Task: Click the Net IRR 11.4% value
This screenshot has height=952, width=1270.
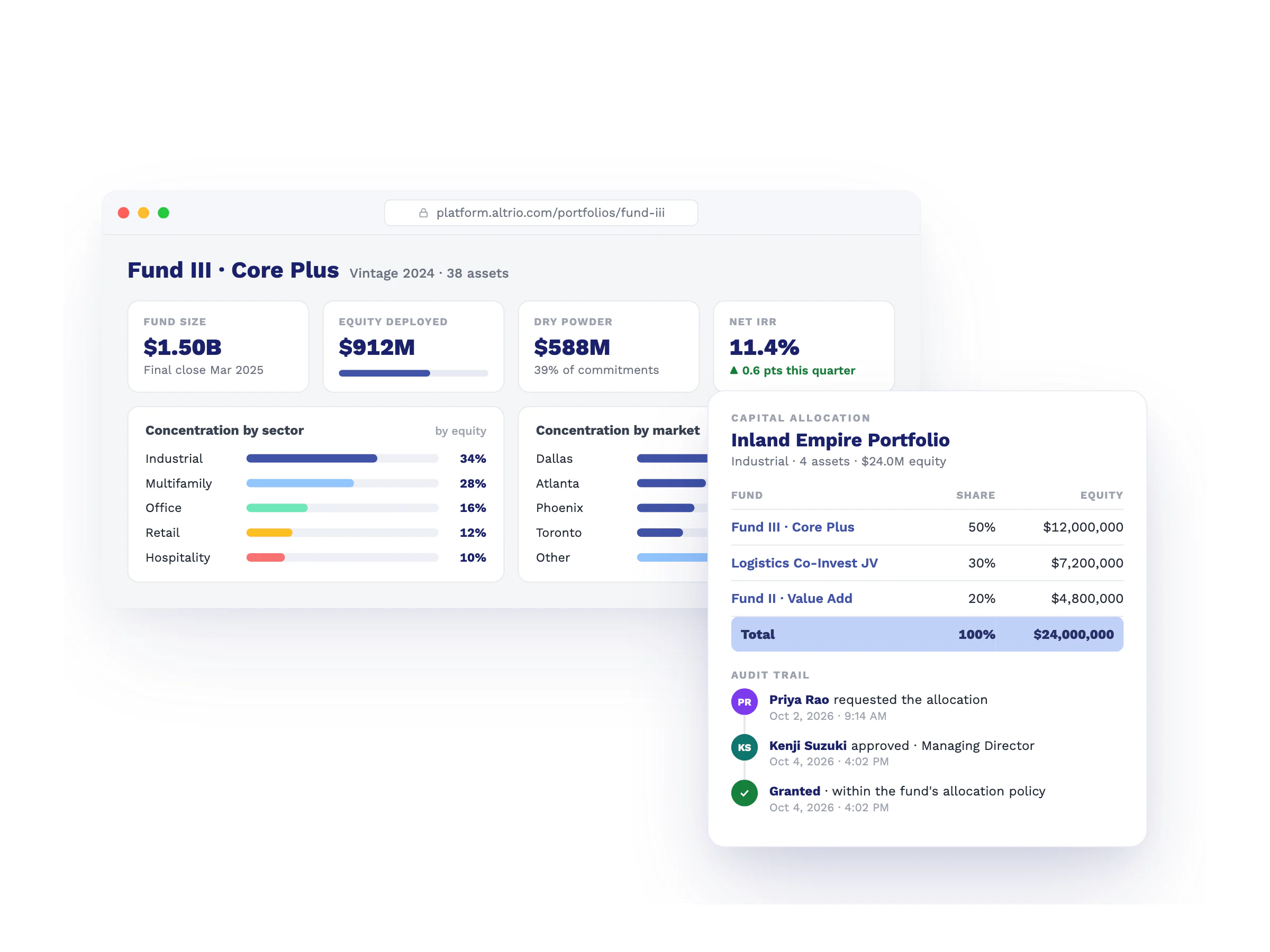Action: (x=764, y=347)
